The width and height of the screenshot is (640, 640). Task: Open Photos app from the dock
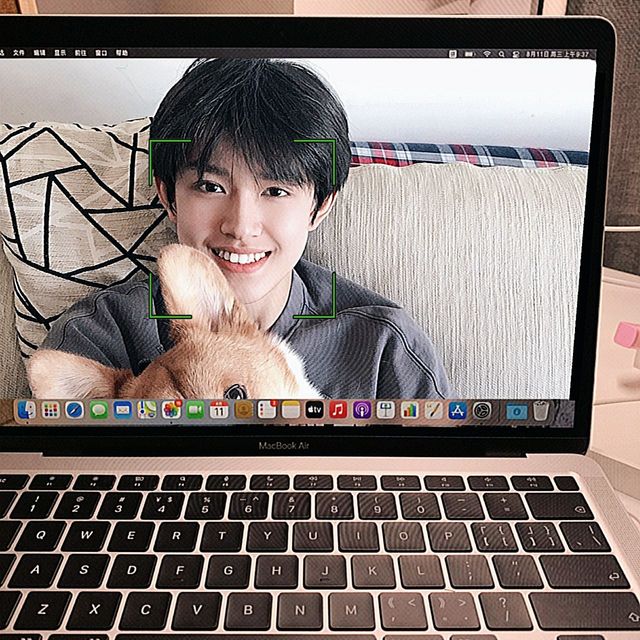(x=171, y=410)
